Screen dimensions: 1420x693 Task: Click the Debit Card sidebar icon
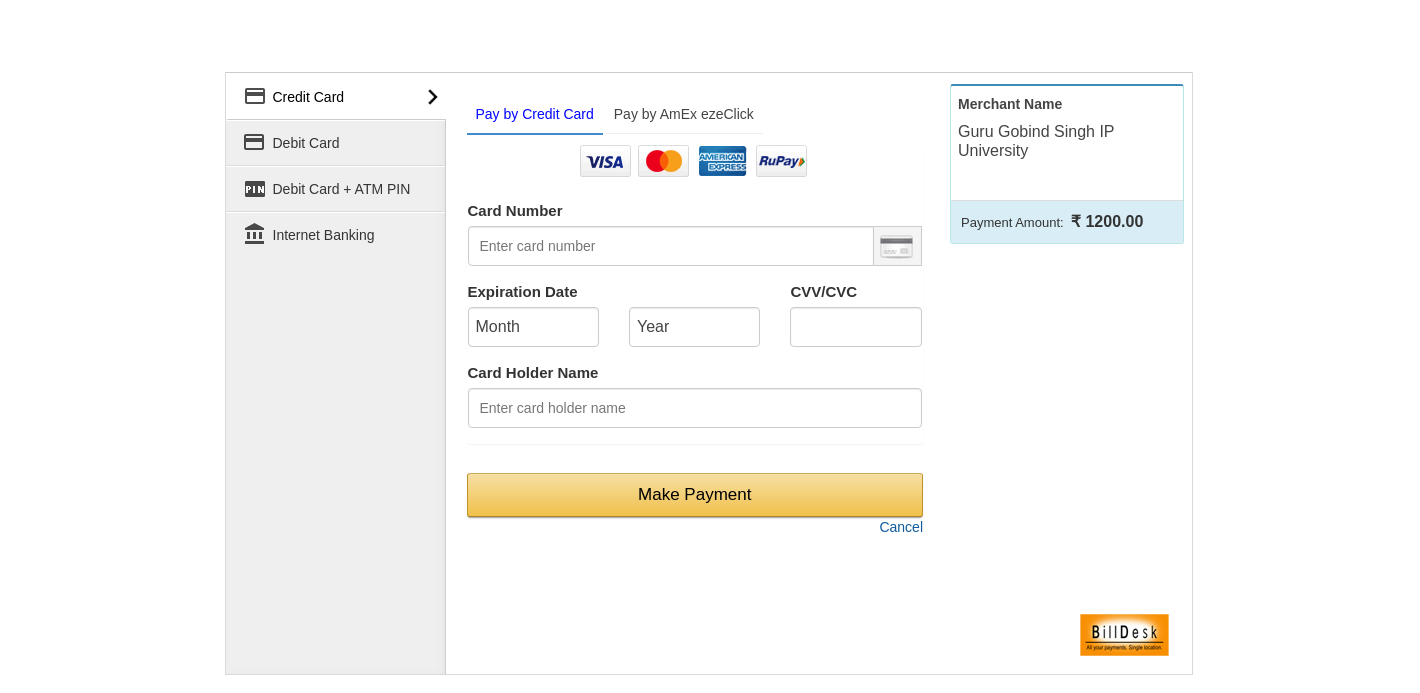254,142
